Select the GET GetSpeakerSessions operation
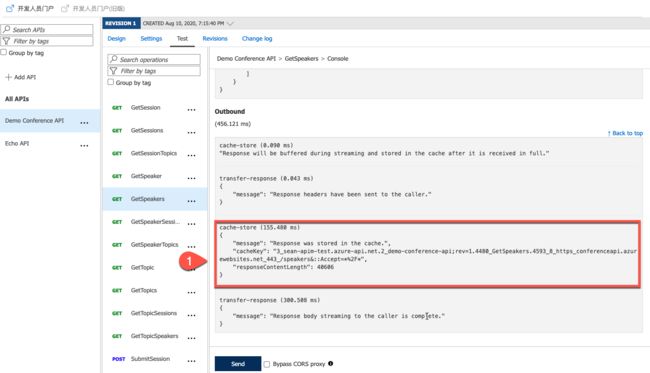This screenshot has width=650, height=373. click(155, 222)
